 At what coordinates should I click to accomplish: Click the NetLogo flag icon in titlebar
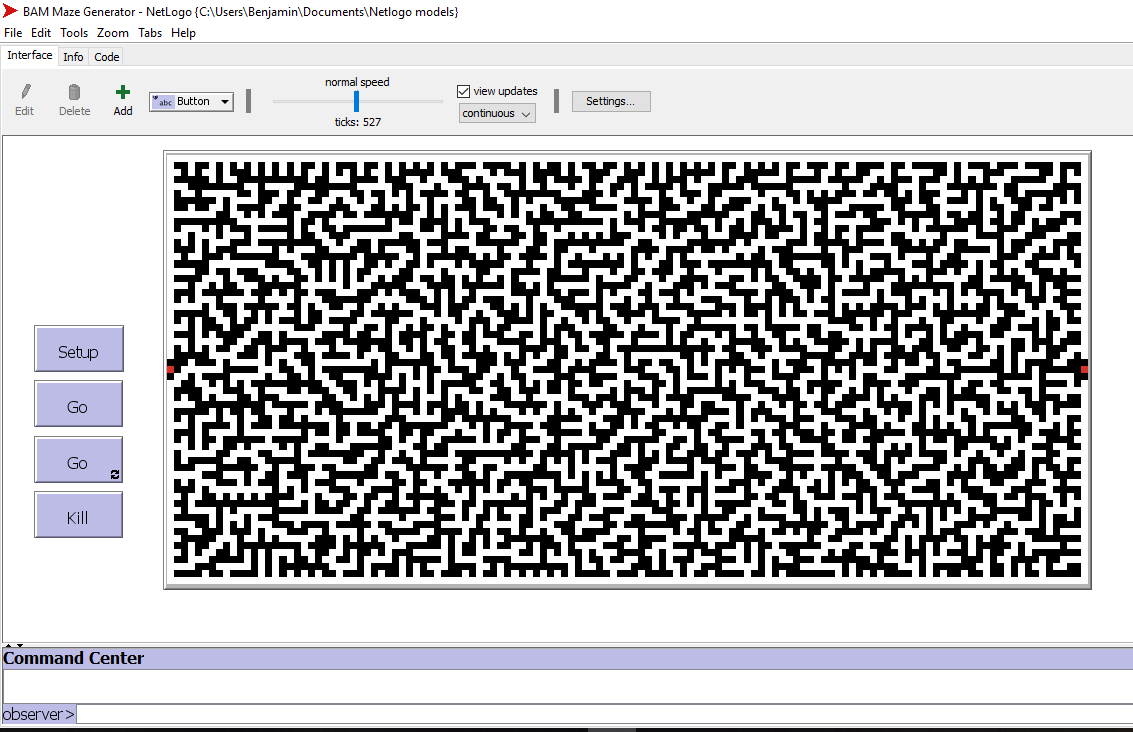point(10,10)
